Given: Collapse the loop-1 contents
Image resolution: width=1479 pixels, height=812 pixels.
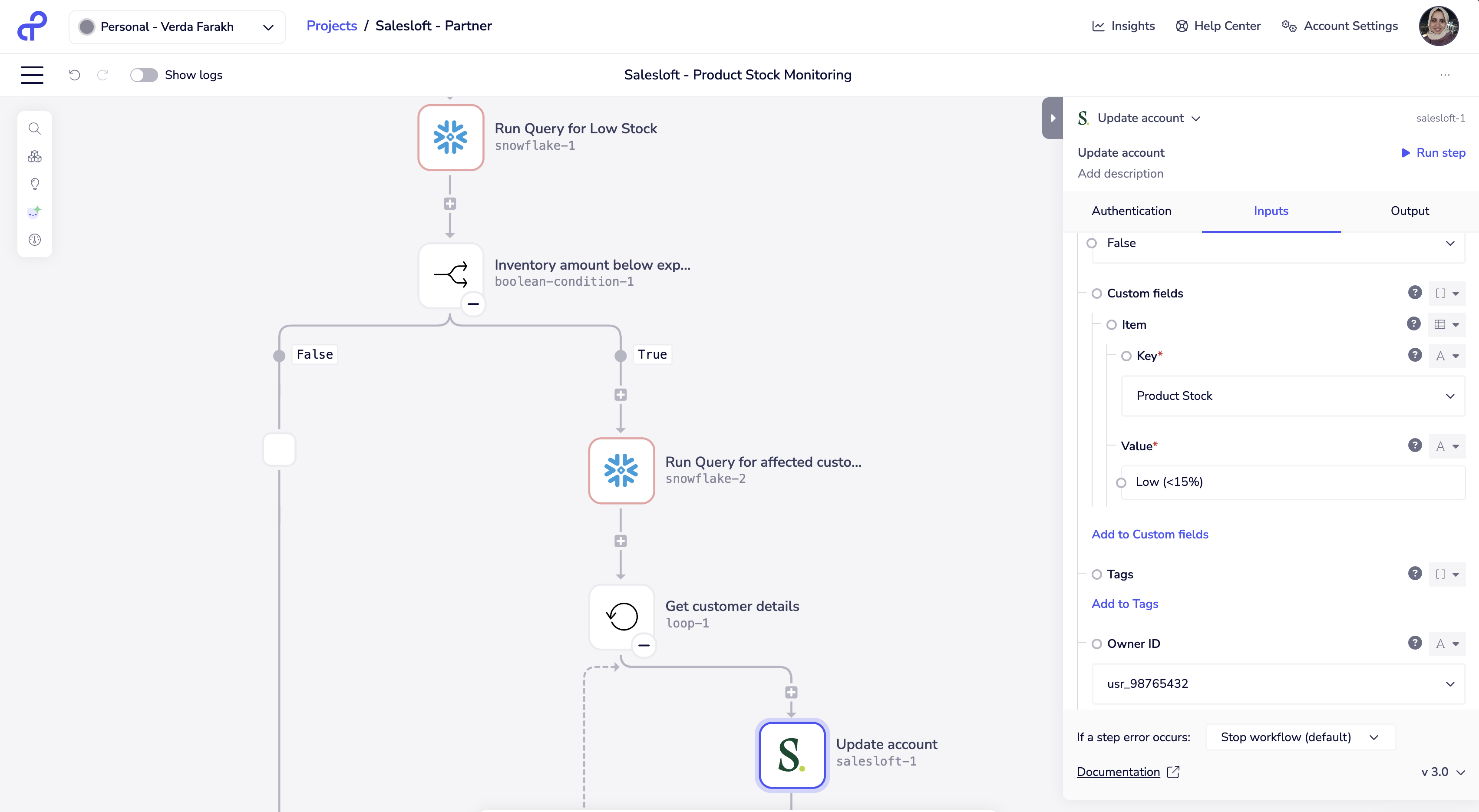Looking at the screenshot, I should coord(644,645).
